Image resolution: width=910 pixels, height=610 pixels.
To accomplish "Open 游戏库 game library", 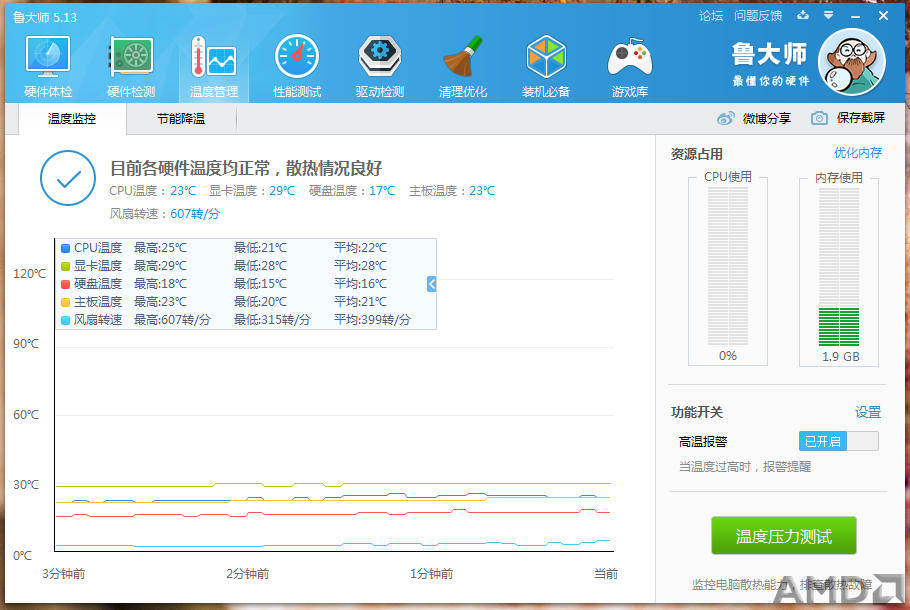I will tap(630, 67).
